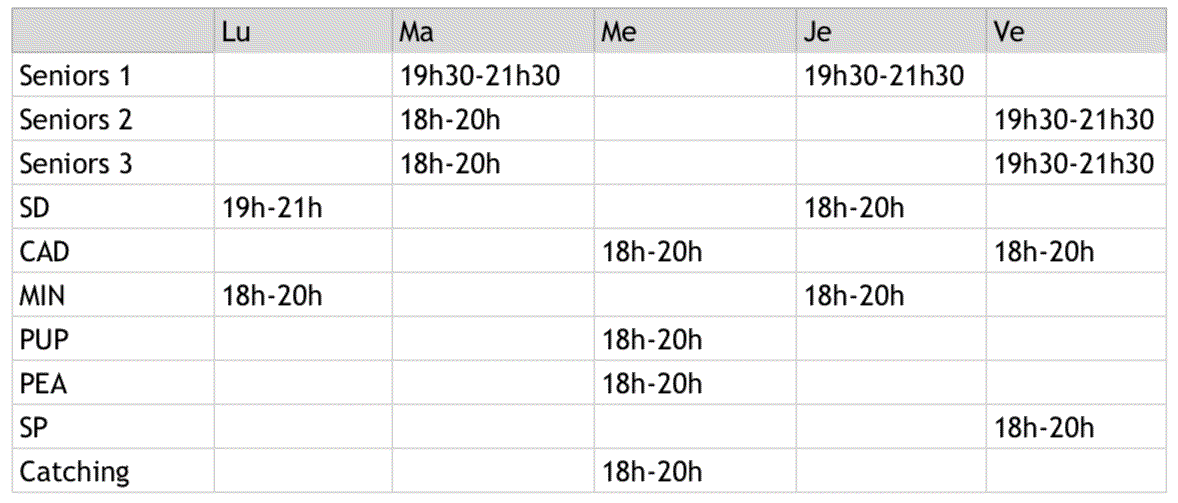The height and width of the screenshot is (503, 1178).
Task: Click the Seniors 2 row label
Action: pos(75,120)
